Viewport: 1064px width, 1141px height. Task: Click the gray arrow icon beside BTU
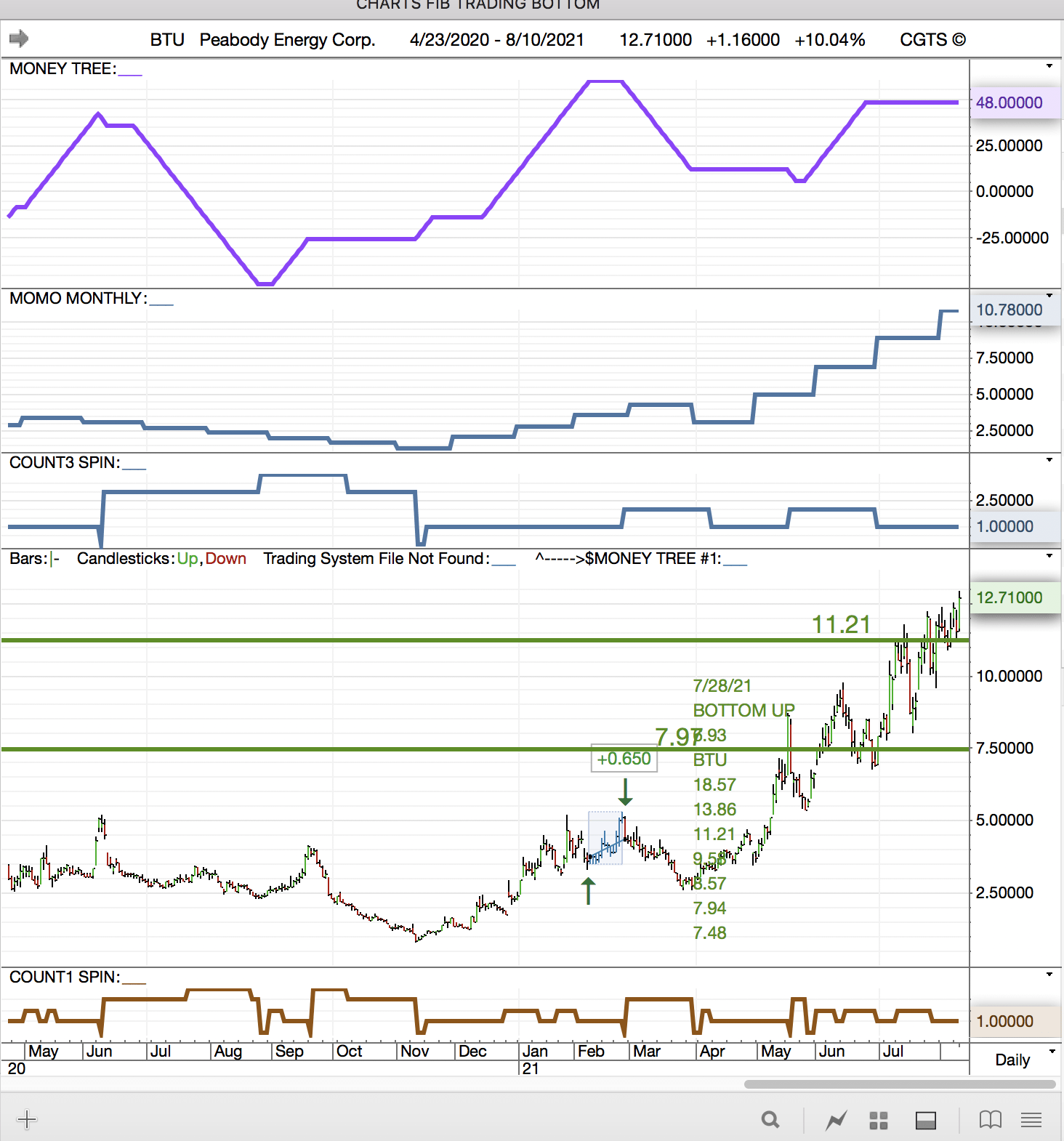coord(19,39)
